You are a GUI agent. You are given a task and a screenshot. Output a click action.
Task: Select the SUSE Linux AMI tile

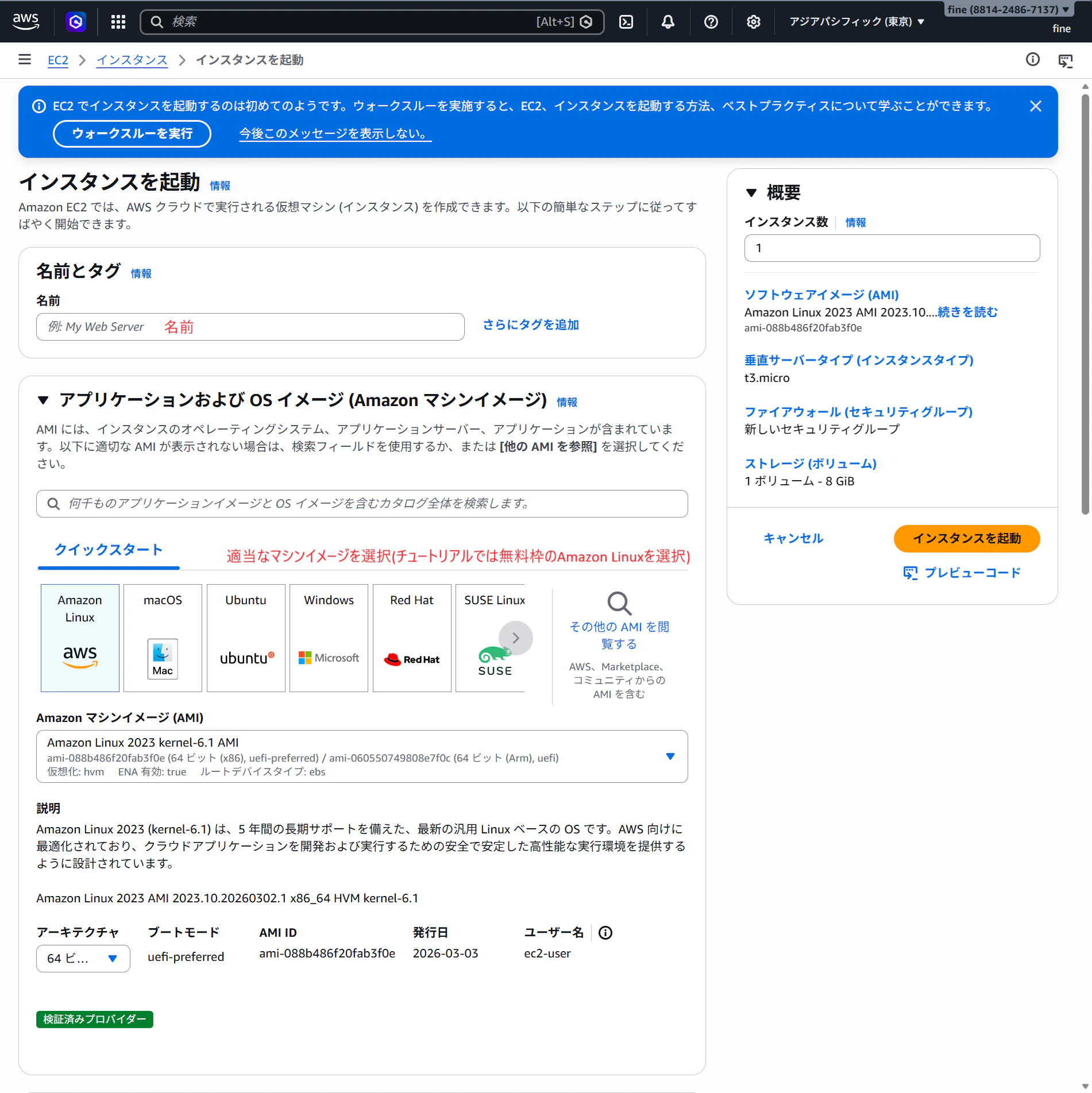[490, 638]
